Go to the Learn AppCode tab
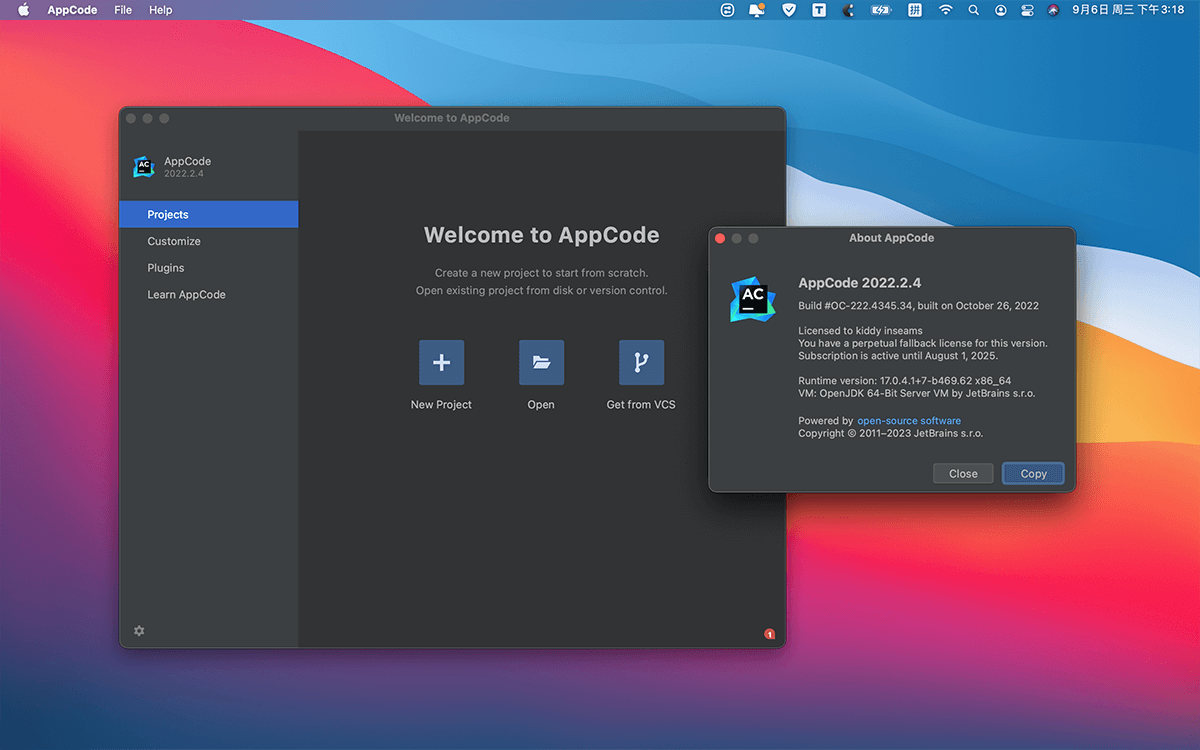The height and width of the screenshot is (750, 1200). tap(209, 295)
